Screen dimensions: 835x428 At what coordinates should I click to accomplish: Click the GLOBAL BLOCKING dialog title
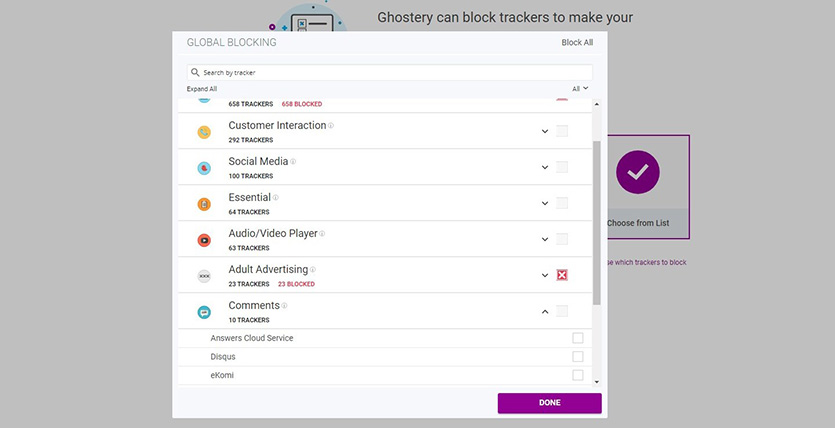pyautogui.click(x=232, y=43)
